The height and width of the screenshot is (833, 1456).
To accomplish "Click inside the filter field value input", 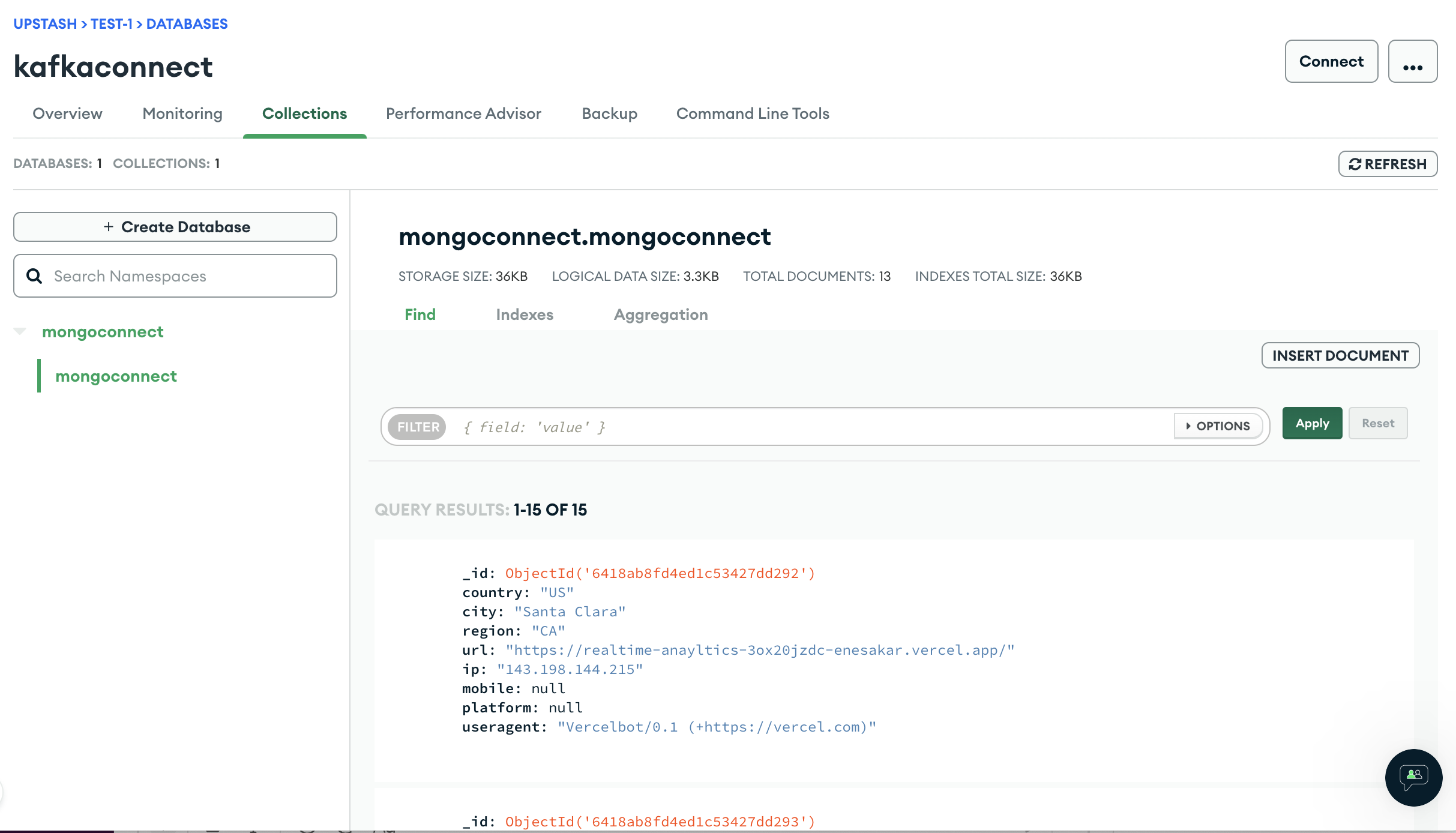I will coord(660,427).
